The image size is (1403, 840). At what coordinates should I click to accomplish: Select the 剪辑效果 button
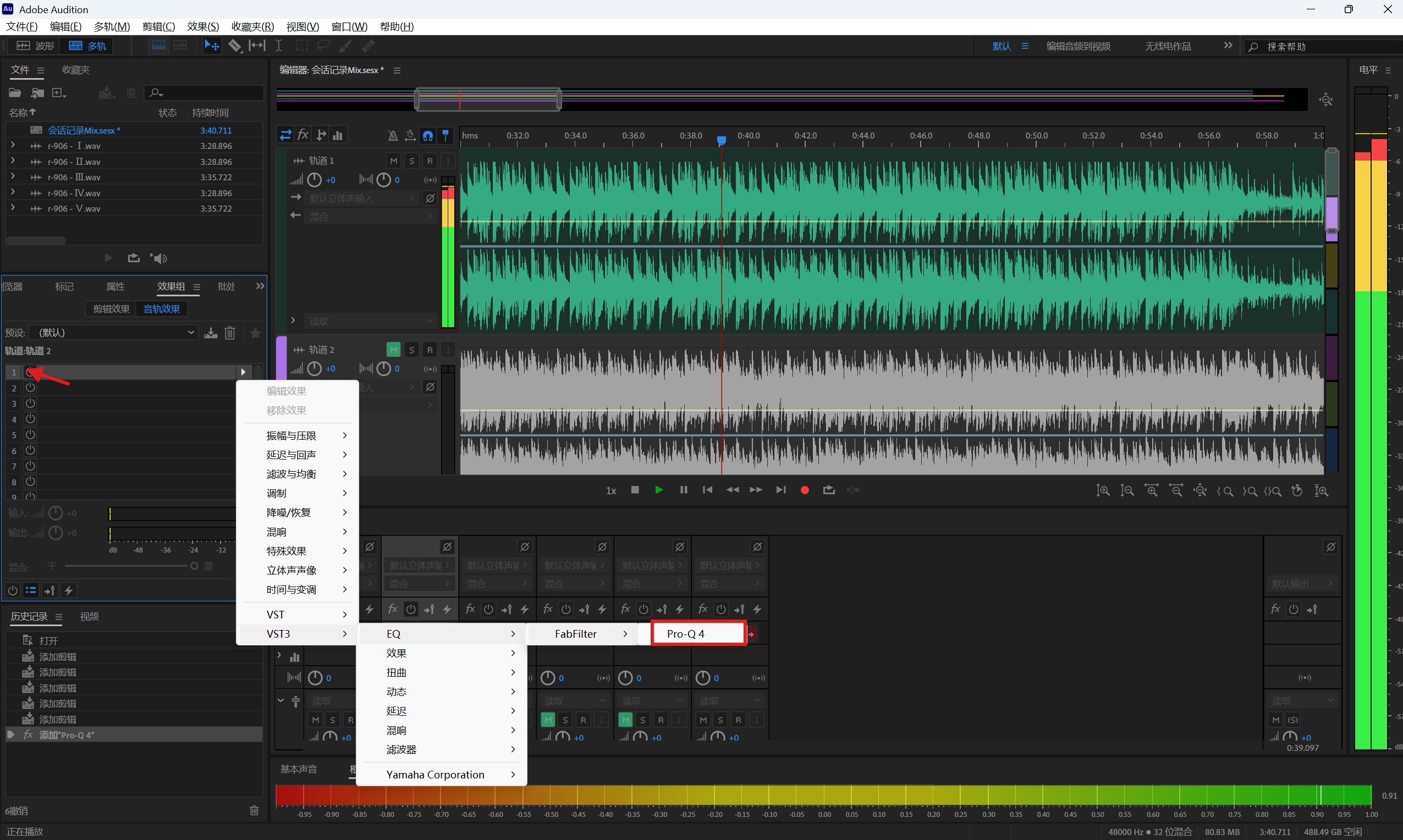(111, 308)
